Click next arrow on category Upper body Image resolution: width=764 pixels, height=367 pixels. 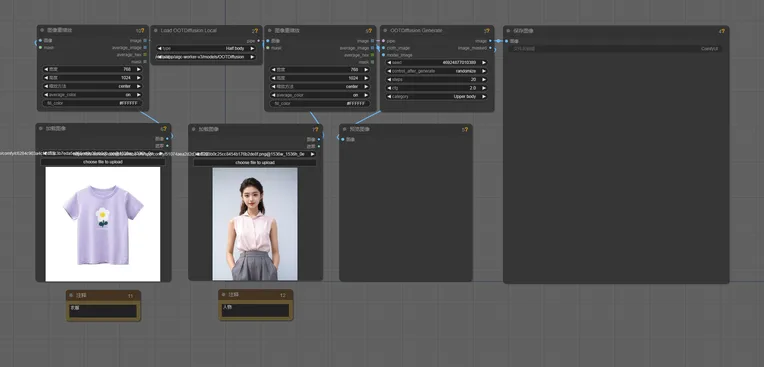click(x=484, y=97)
